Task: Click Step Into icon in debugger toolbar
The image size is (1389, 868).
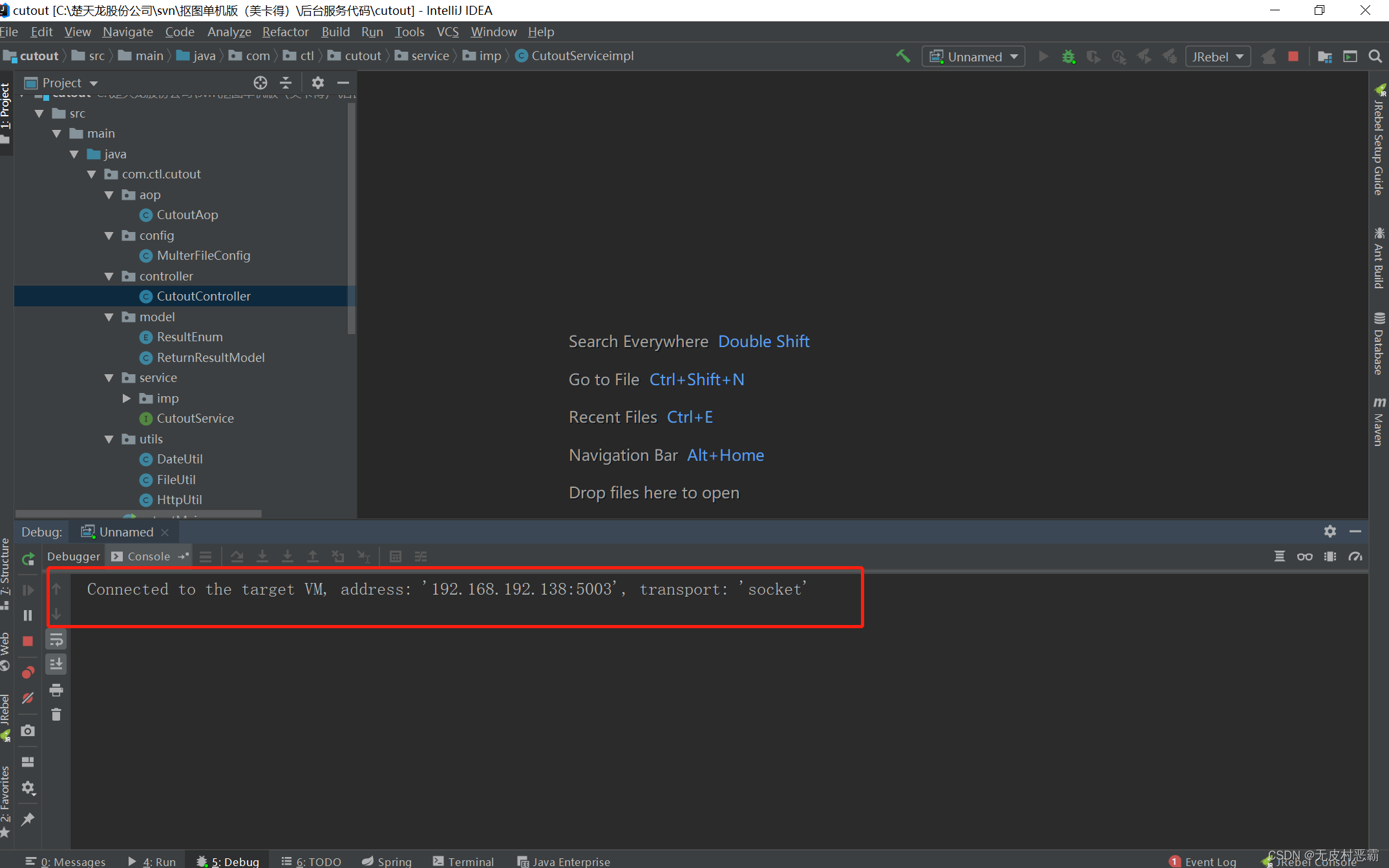Action: click(x=262, y=556)
